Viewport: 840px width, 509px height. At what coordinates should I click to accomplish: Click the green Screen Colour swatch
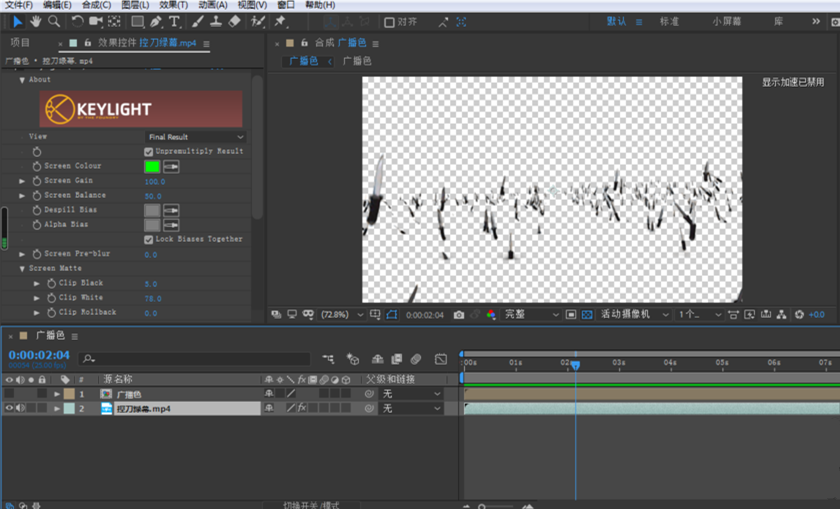tap(152, 166)
